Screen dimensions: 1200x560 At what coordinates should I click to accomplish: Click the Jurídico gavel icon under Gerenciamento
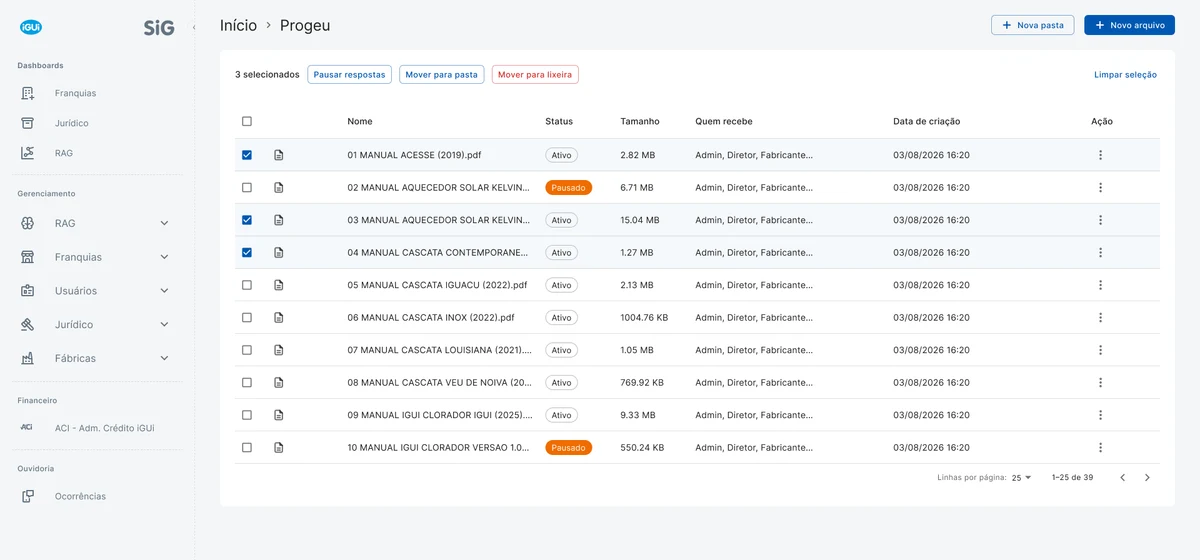(x=28, y=324)
